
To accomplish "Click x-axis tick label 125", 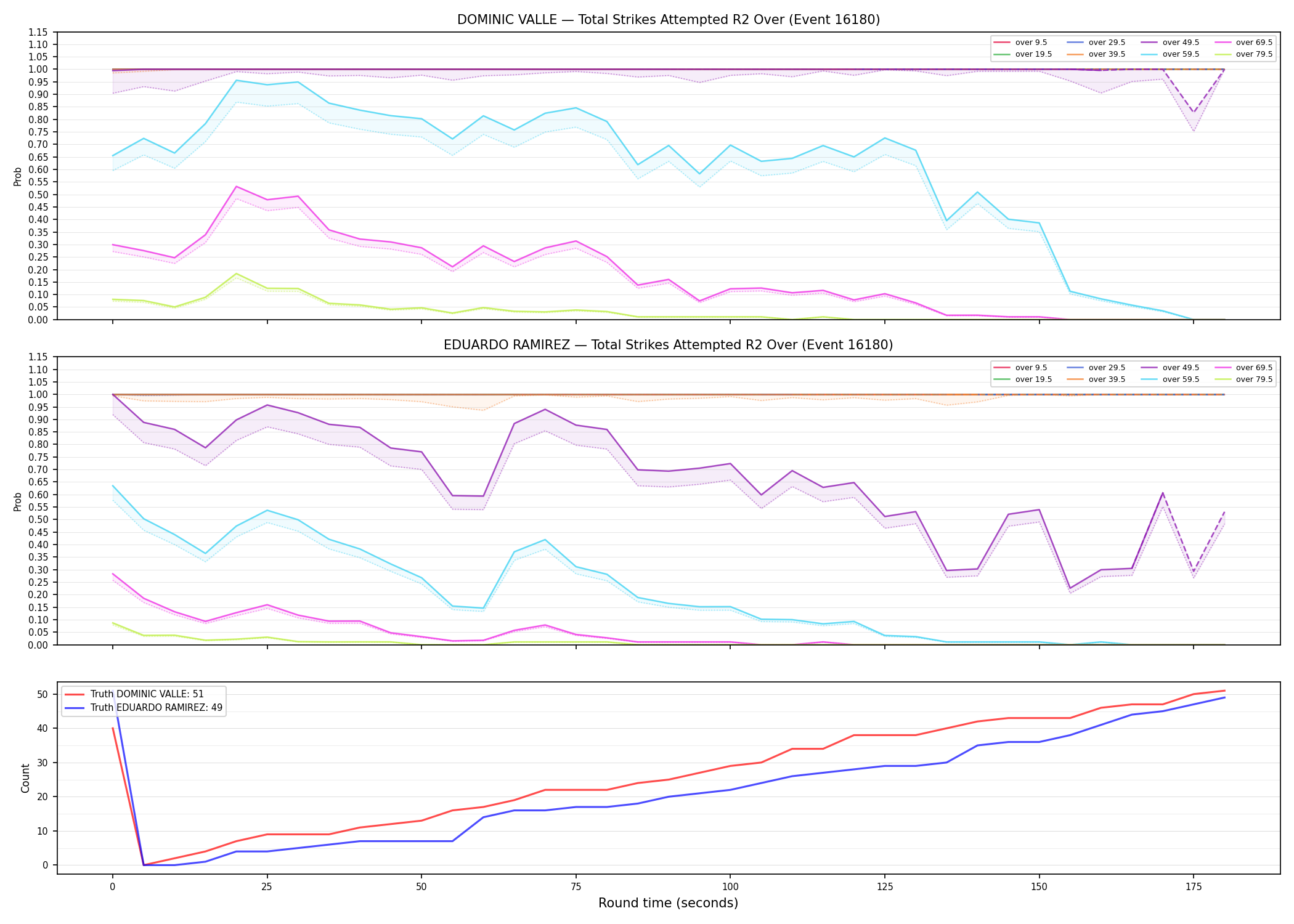I will click(885, 887).
